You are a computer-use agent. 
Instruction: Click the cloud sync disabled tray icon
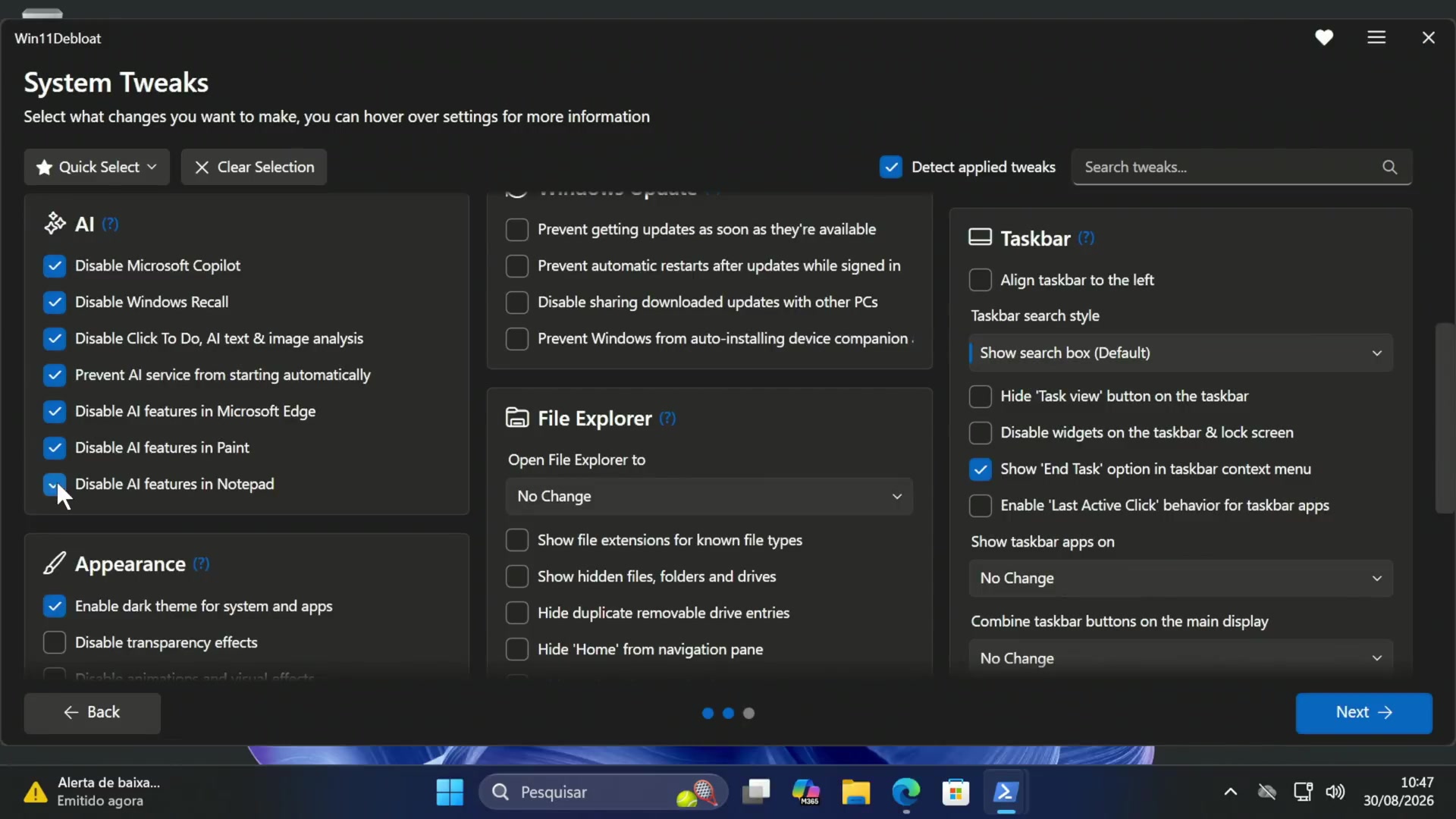click(x=1267, y=792)
